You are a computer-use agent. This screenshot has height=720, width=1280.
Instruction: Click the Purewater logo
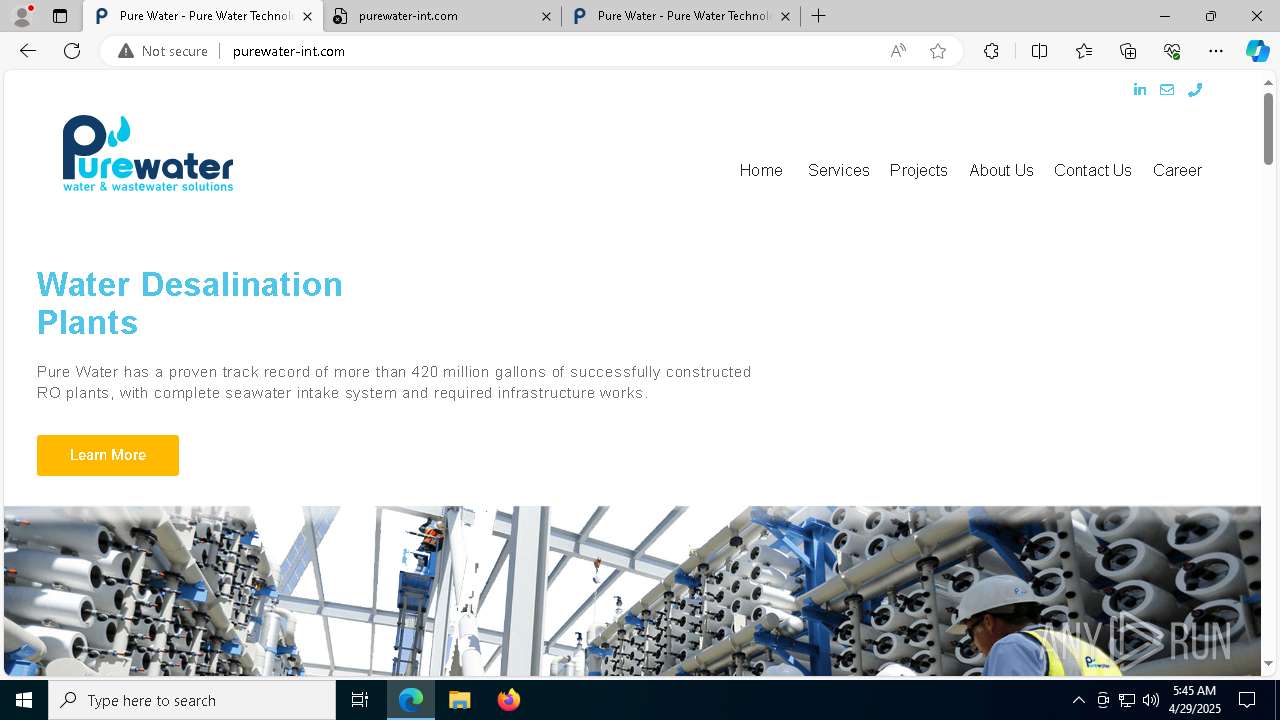point(148,153)
